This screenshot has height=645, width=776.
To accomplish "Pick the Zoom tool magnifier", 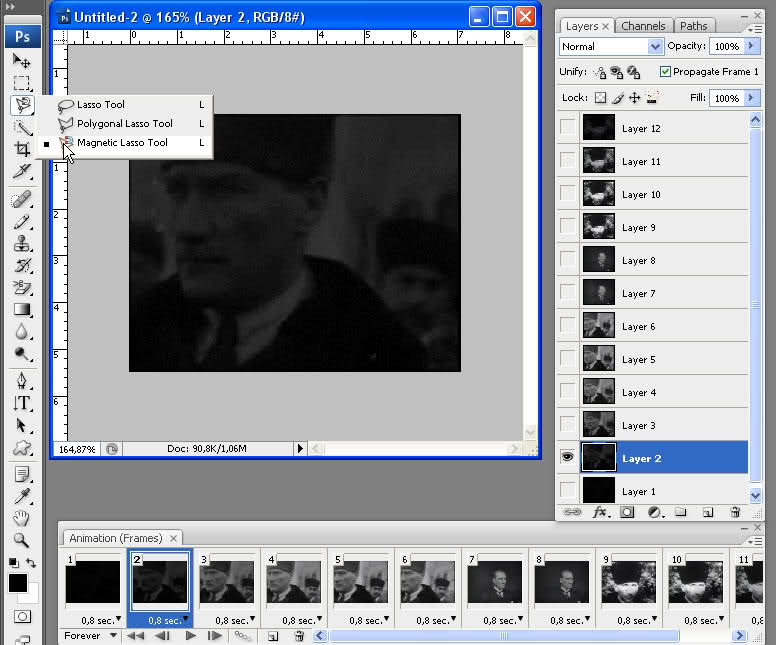I will [x=21, y=540].
